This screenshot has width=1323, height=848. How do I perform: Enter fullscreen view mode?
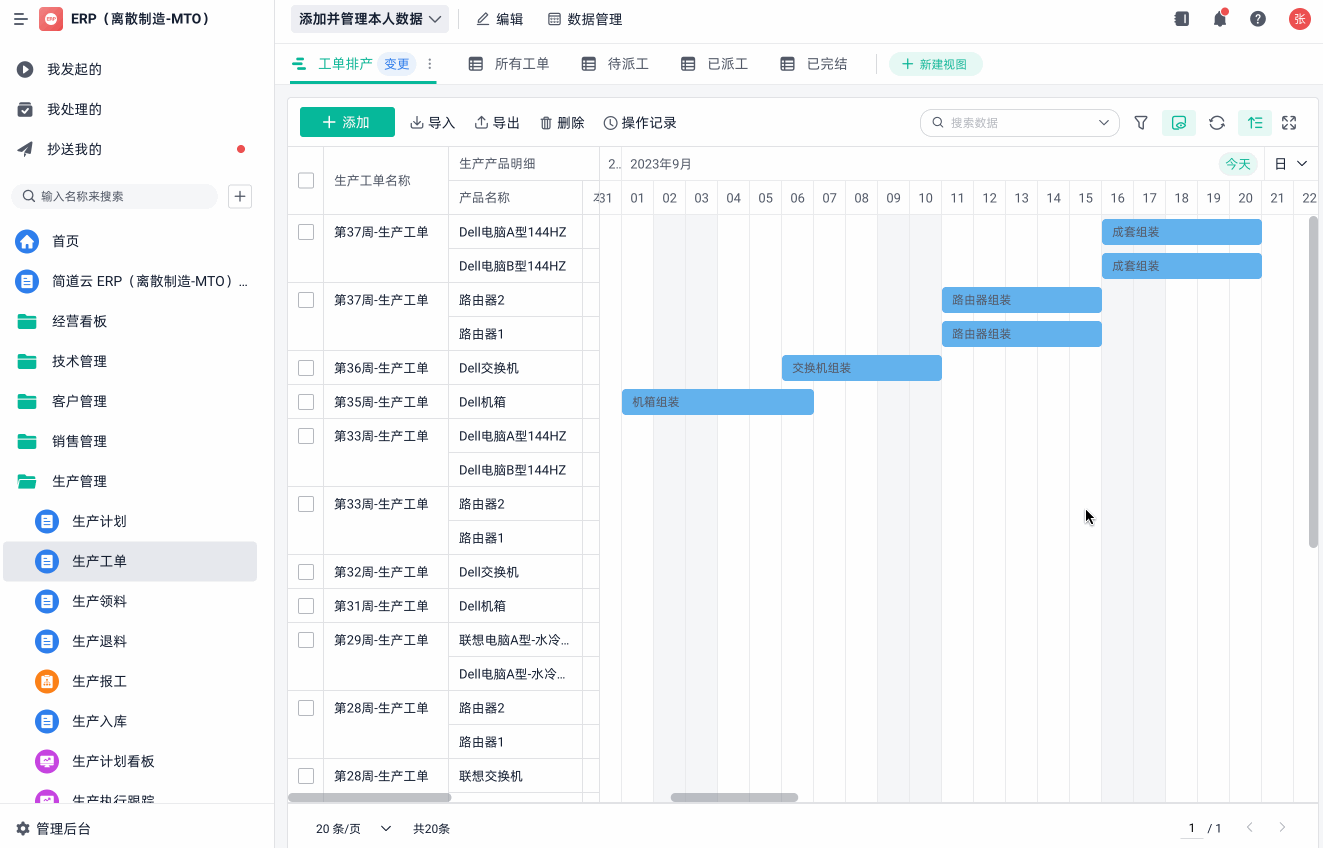1289,122
